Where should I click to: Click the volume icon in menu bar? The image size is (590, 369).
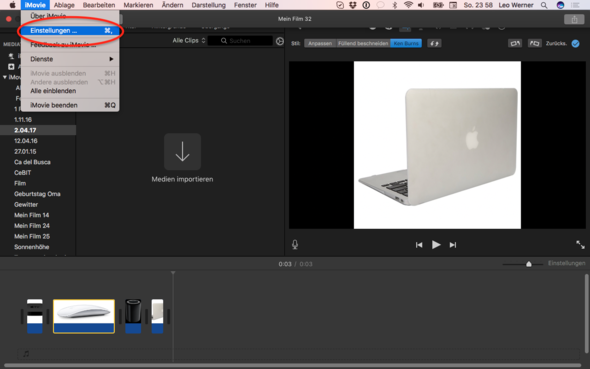[421, 5]
